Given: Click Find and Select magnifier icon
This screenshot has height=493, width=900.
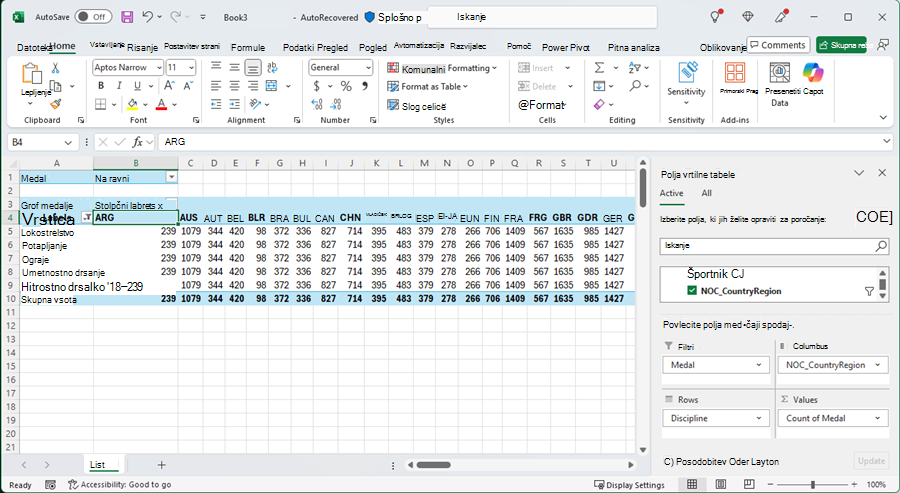Looking at the screenshot, I should (x=635, y=86).
